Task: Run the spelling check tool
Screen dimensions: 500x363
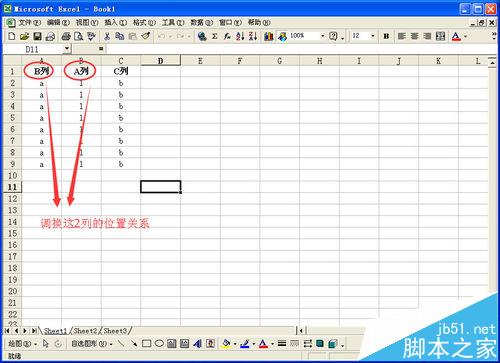Action: [x=92, y=36]
